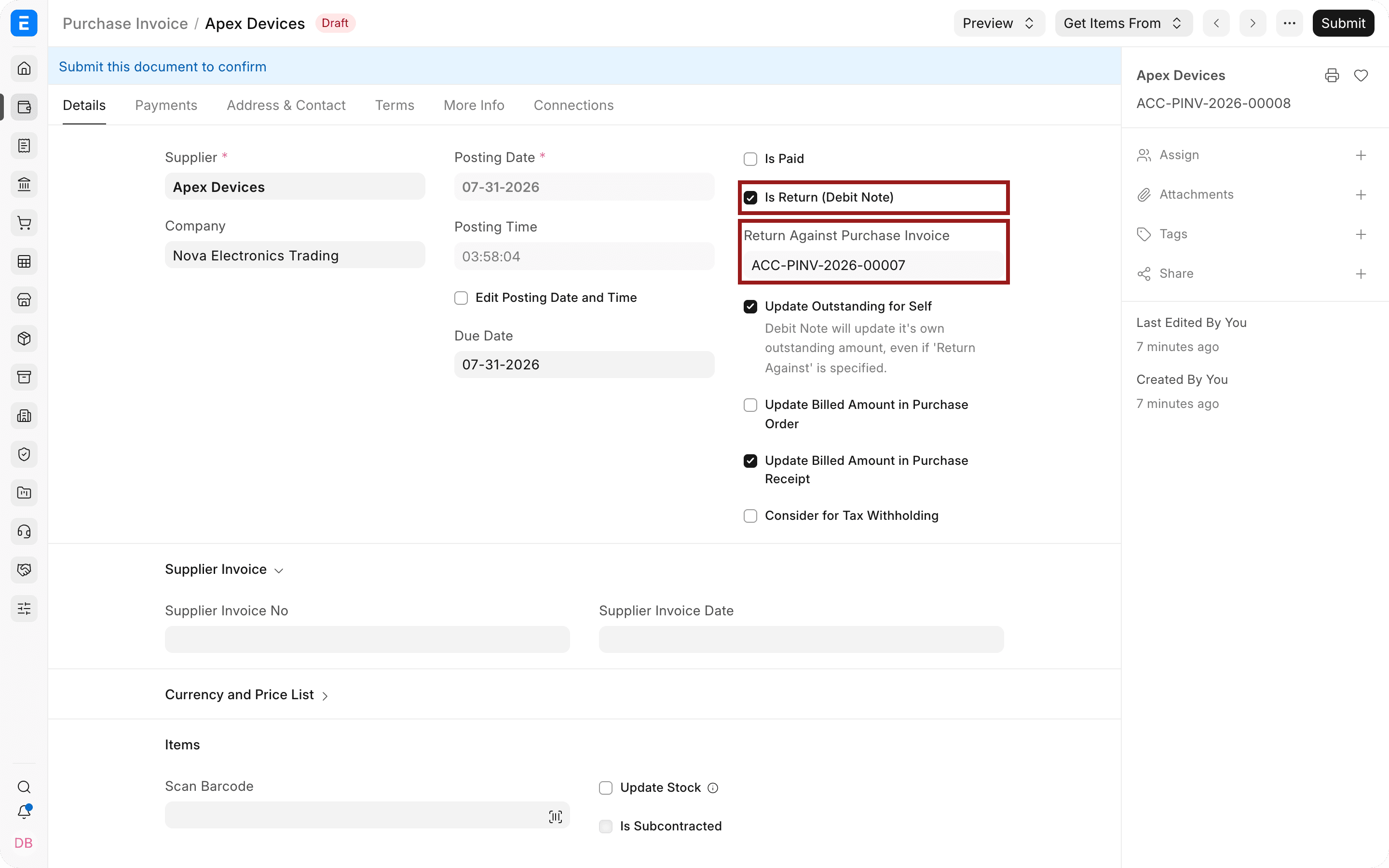Image resolution: width=1389 pixels, height=868 pixels.
Task: Click Return Against Purchase Invoice field
Action: point(873,265)
